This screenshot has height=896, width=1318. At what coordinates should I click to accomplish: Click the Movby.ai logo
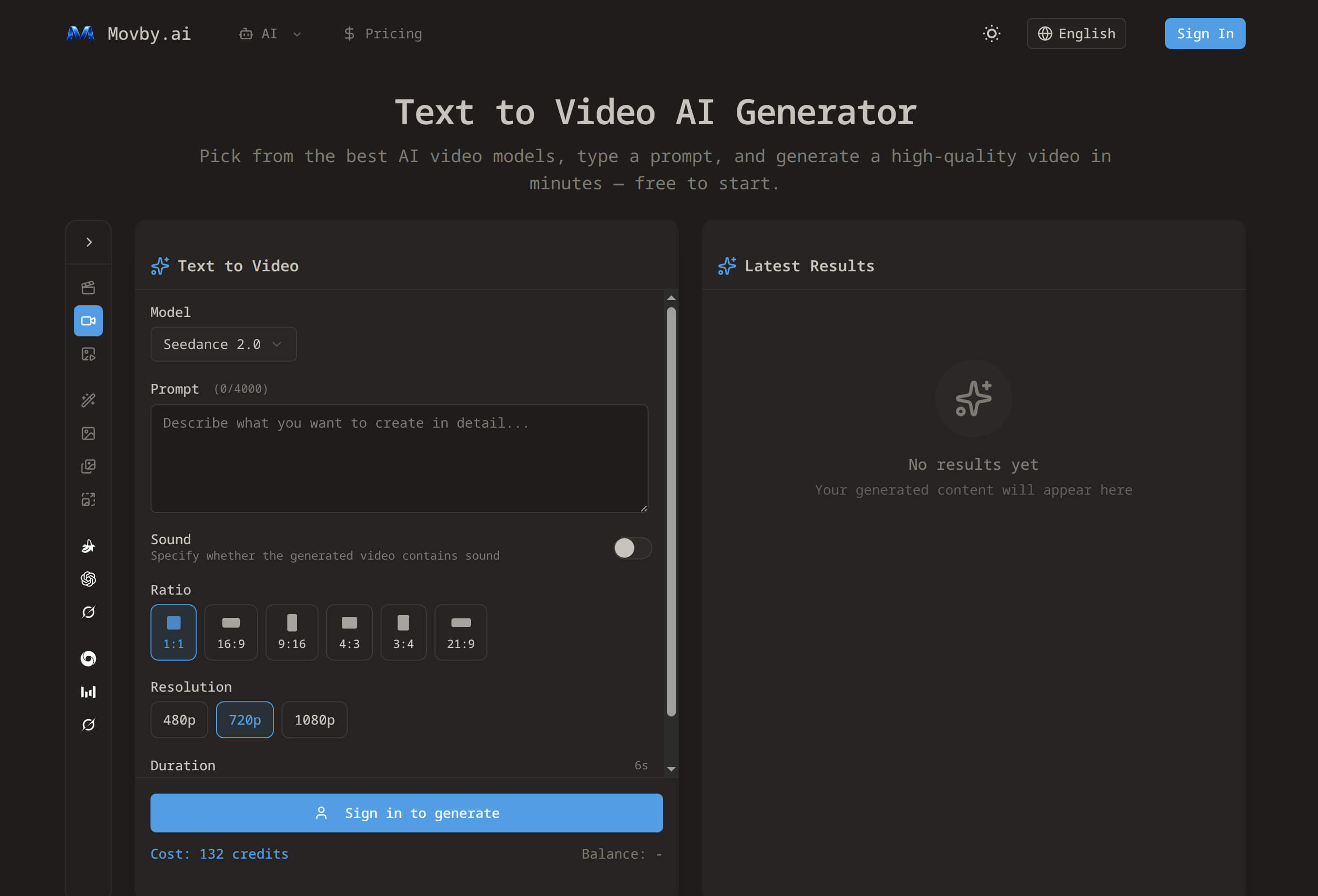click(x=129, y=33)
